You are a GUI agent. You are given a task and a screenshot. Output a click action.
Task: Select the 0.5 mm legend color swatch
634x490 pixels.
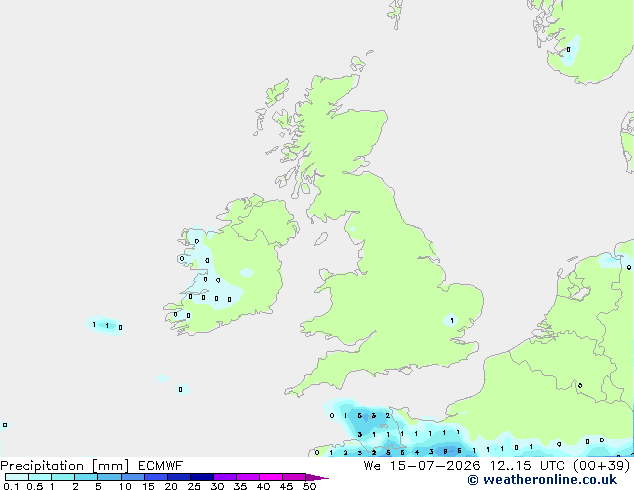40,477
